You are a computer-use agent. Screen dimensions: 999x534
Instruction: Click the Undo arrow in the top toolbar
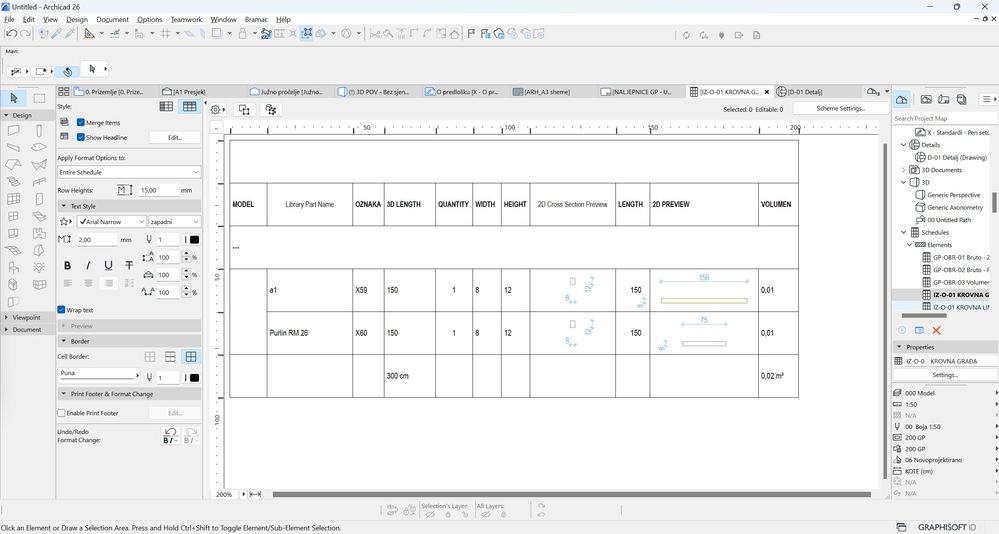click(x=11, y=34)
